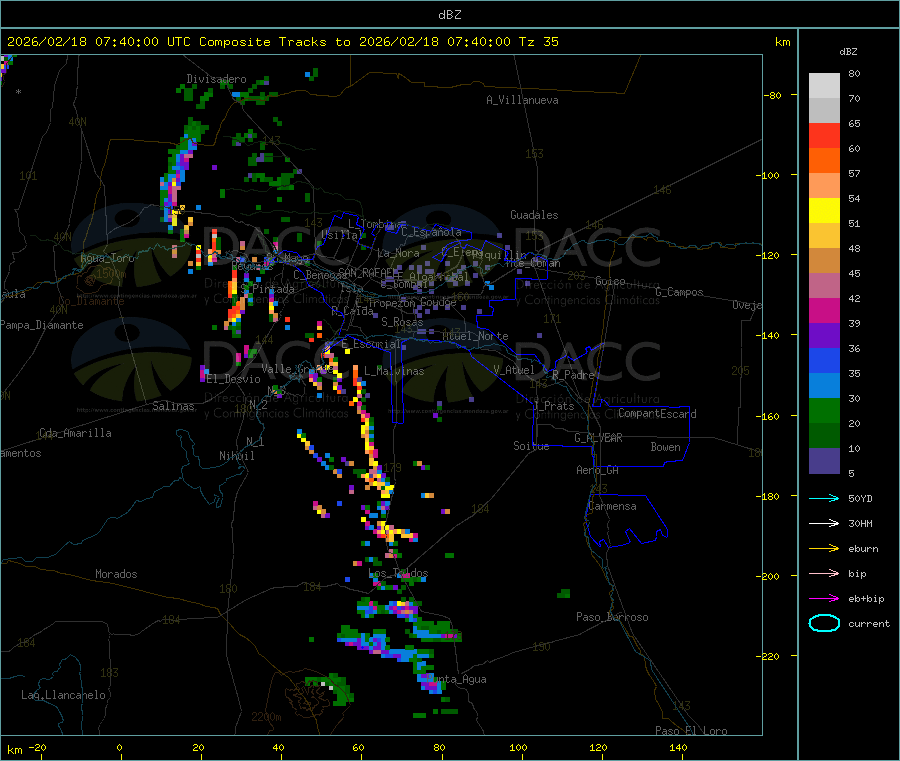This screenshot has height=761, width=900.
Task: Click the J_Prats map label
Action: pos(554,406)
